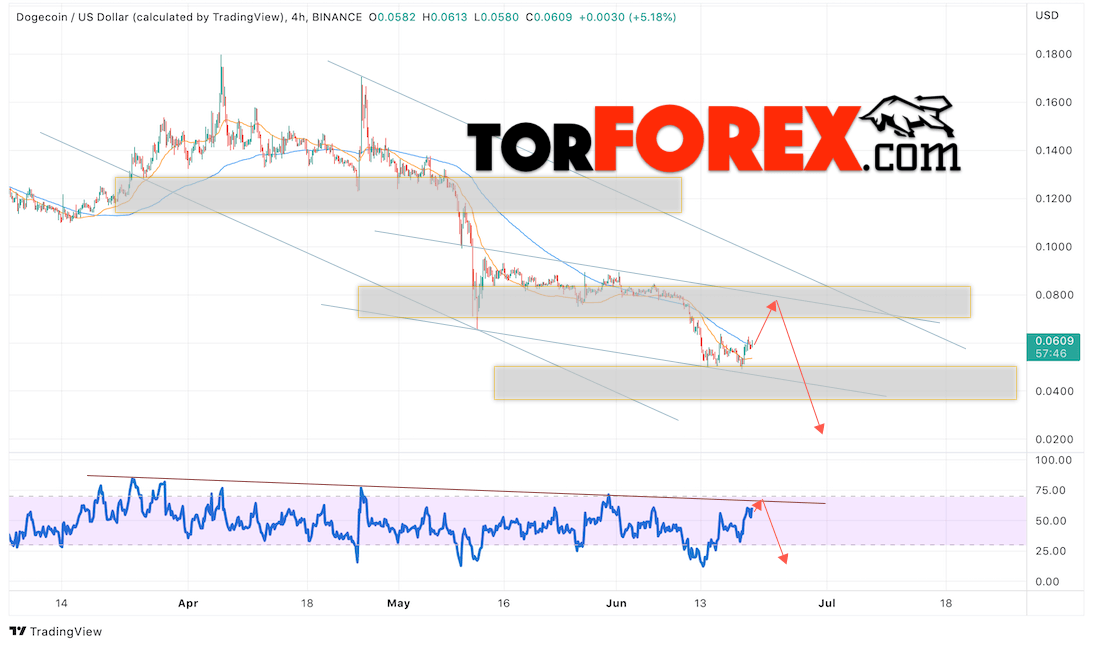Image resolution: width=1093 pixels, height=647 pixels.
Task: Click the 0.0200 price axis label
Action: [x=1053, y=439]
